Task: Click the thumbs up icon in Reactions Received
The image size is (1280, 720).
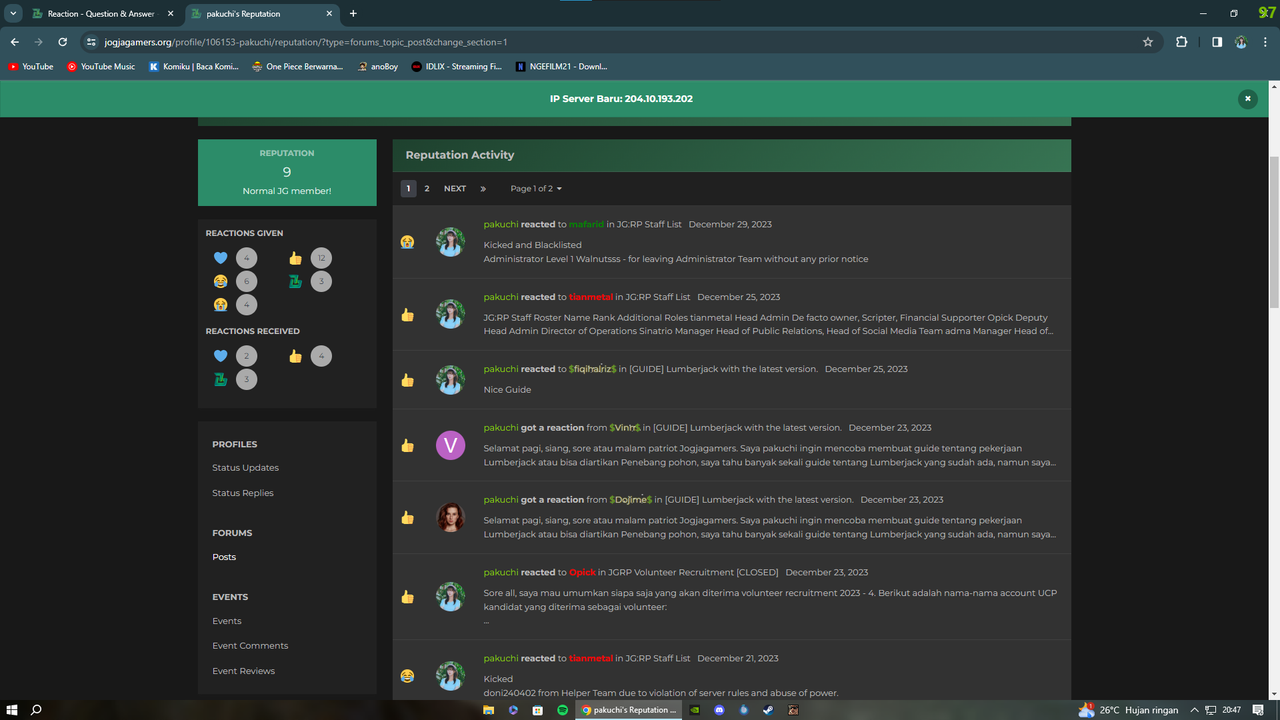Action: (x=295, y=356)
